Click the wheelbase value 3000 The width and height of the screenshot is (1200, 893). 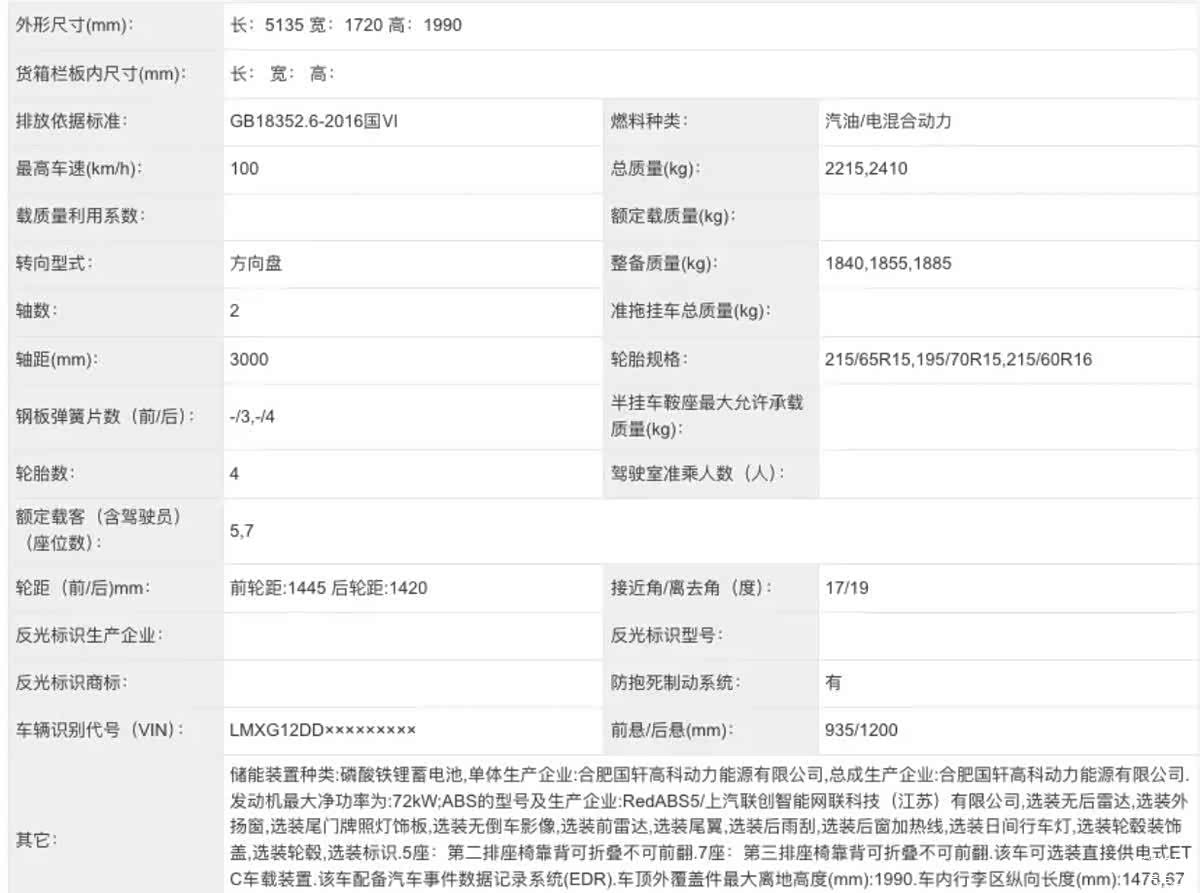[x=249, y=359]
